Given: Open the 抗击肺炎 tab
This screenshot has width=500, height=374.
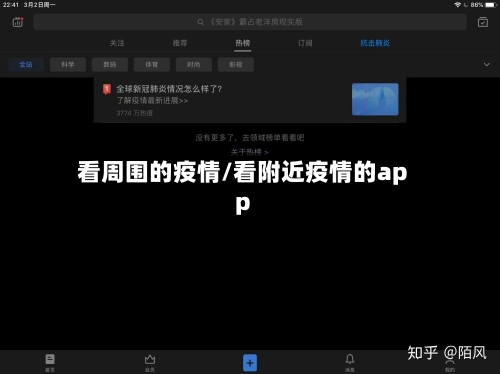Looking at the screenshot, I should click(x=375, y=43).
